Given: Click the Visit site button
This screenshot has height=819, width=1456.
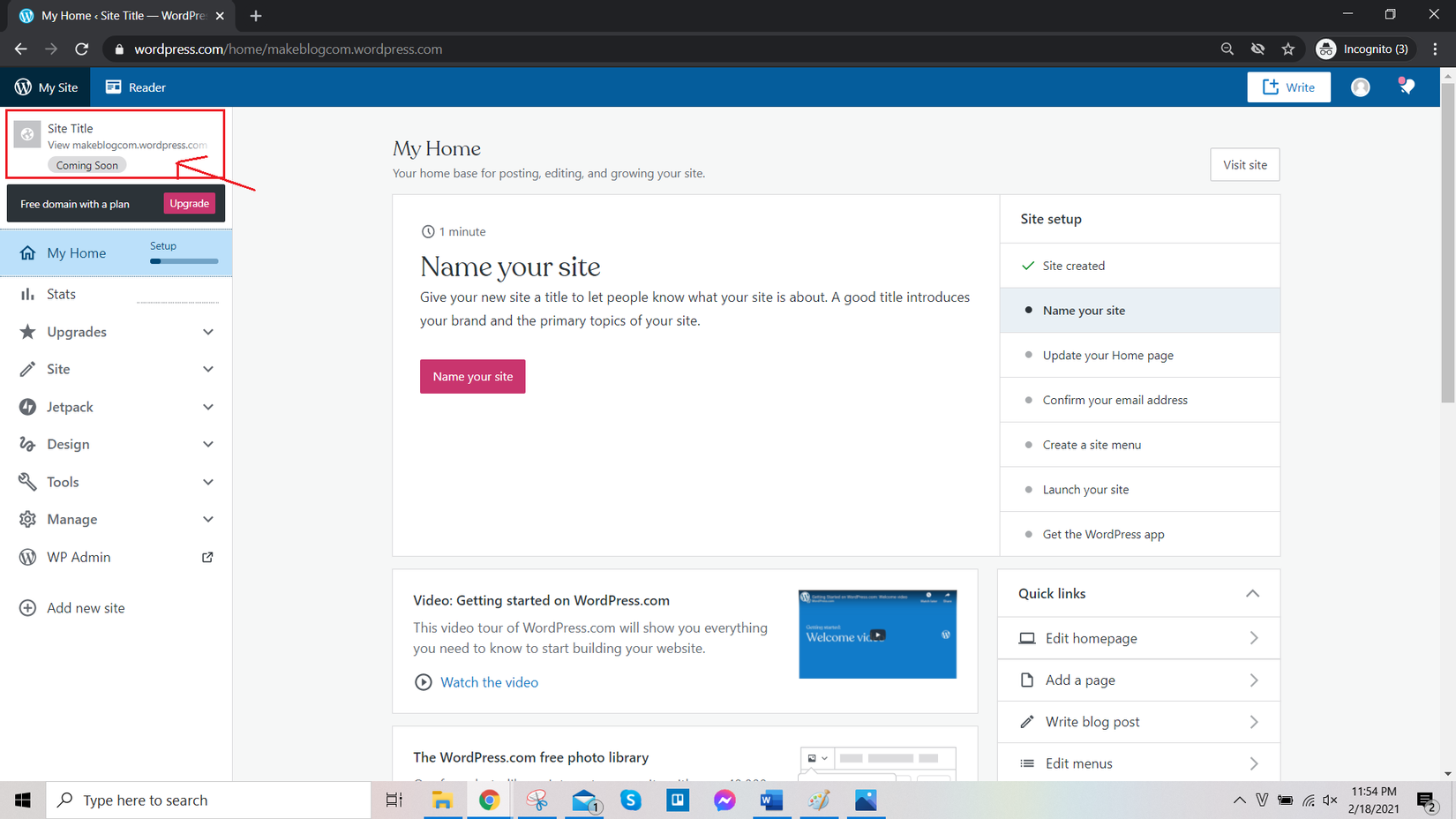Looking at the screenshot, I should pos(1245,165).
